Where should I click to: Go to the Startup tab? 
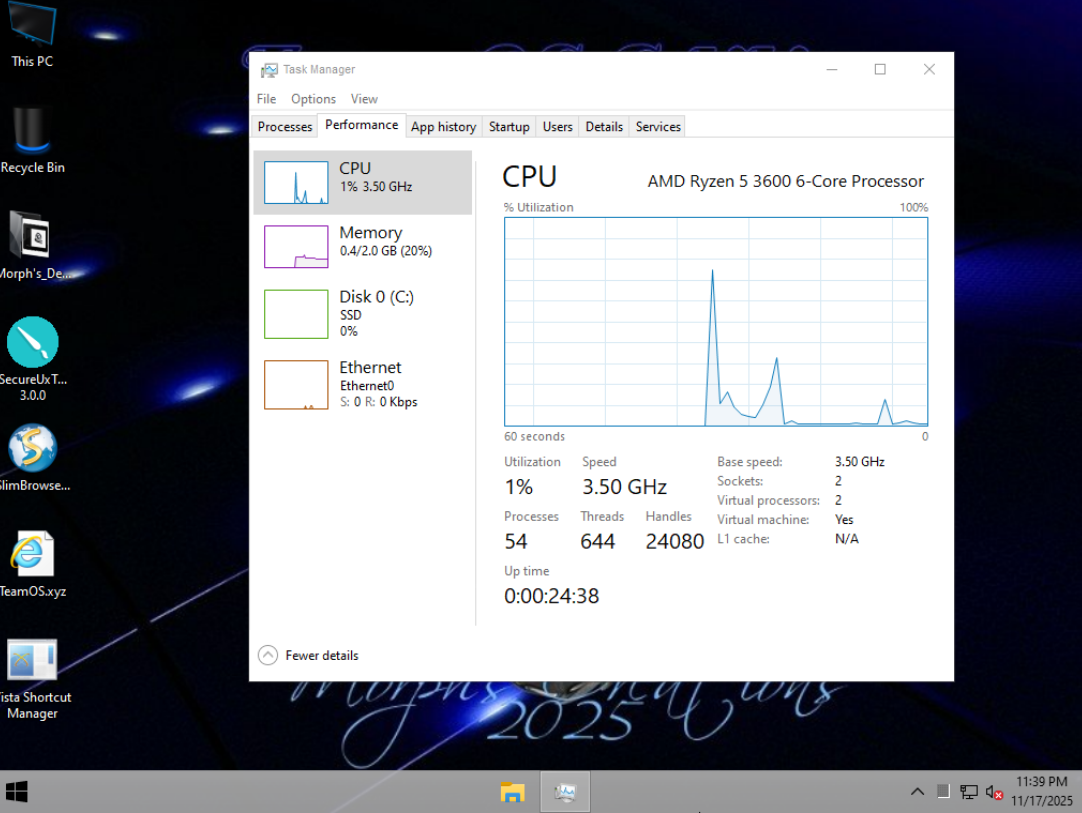point(509,126)
